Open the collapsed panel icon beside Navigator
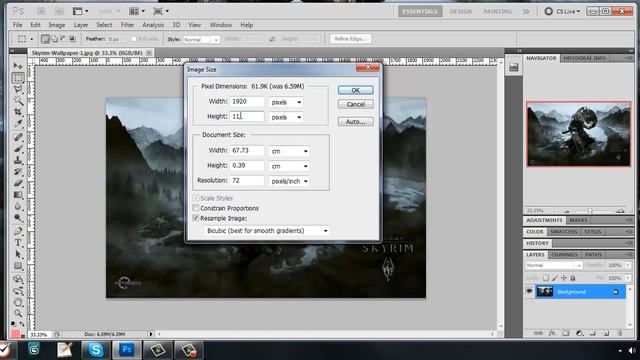Image resolution: width=640 pixels, height=360 pixels. click(x=513, y=67)
